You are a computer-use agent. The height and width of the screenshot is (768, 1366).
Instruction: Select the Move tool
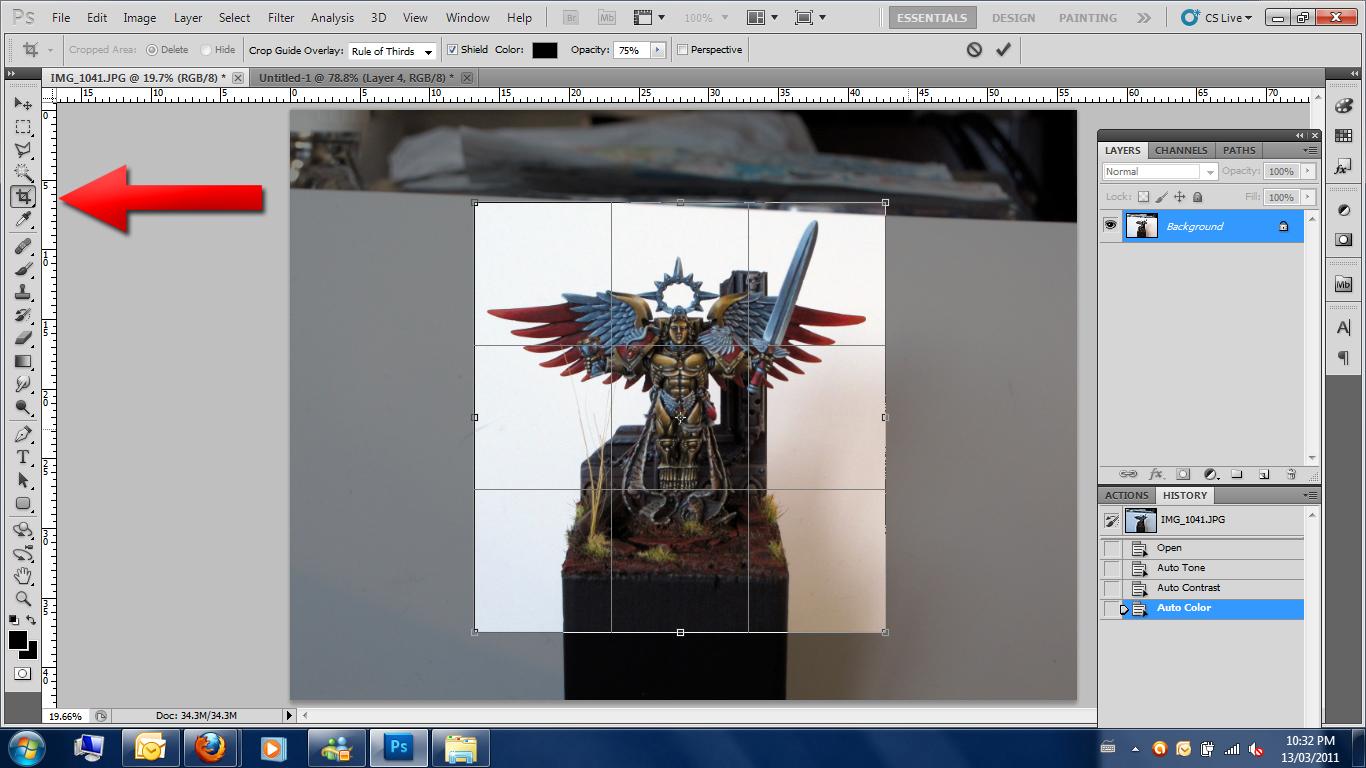23,104
